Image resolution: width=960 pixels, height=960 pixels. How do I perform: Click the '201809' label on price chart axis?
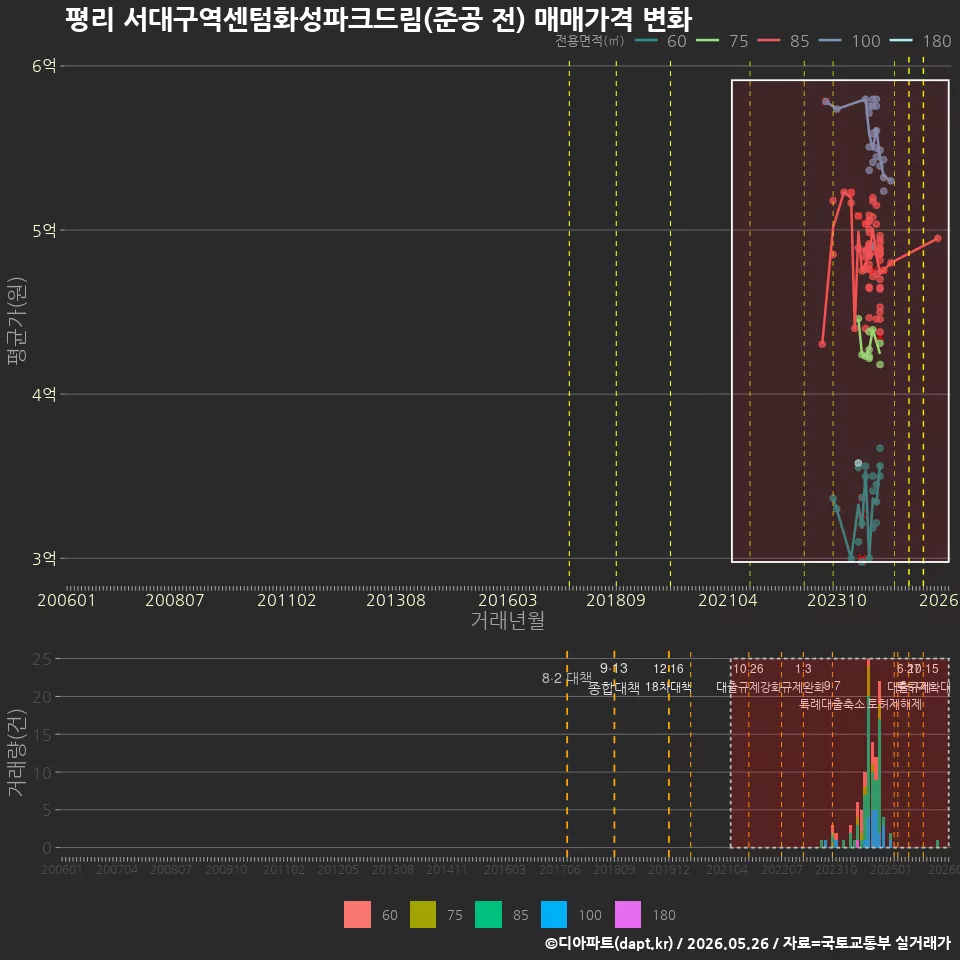616,600
